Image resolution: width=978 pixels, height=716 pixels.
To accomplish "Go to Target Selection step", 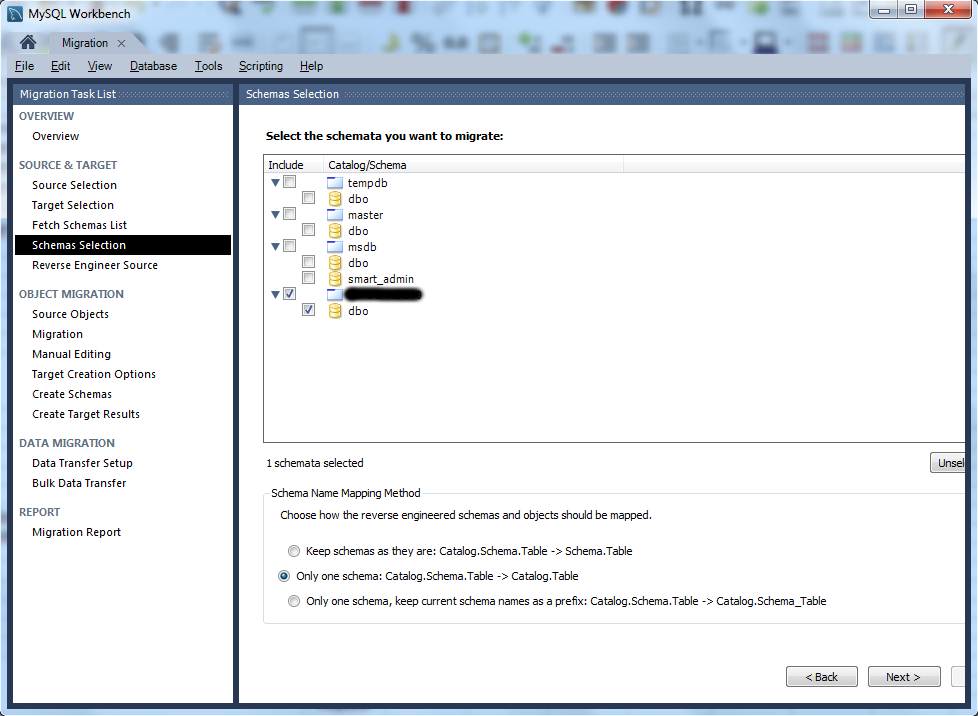I will (x=73, y=205).
